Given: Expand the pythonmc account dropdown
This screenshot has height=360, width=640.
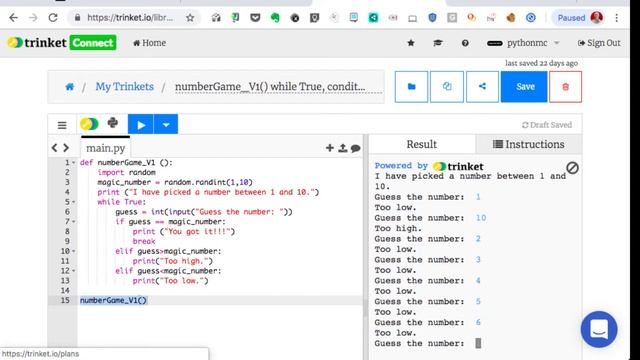Looking at the screenshot, I should click(523, 43).
